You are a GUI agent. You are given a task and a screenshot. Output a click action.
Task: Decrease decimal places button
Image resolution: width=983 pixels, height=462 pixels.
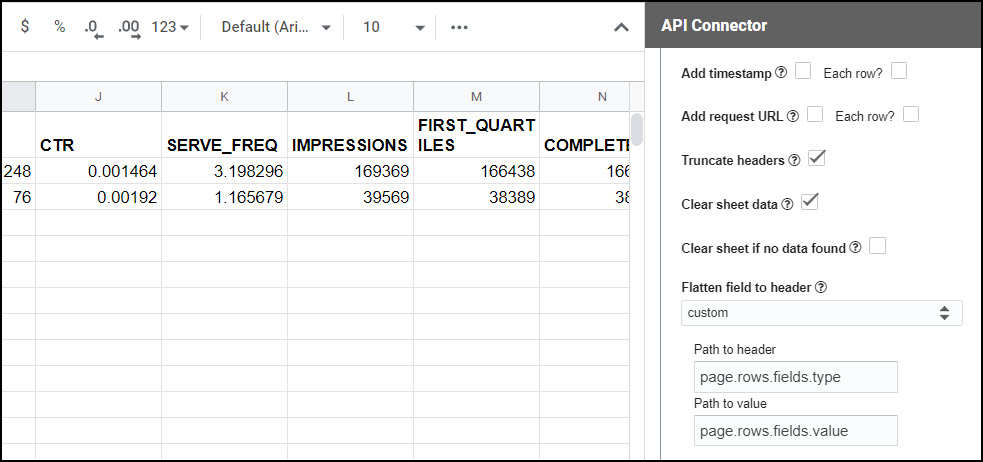pyautogui.click(x=93, y=28)
